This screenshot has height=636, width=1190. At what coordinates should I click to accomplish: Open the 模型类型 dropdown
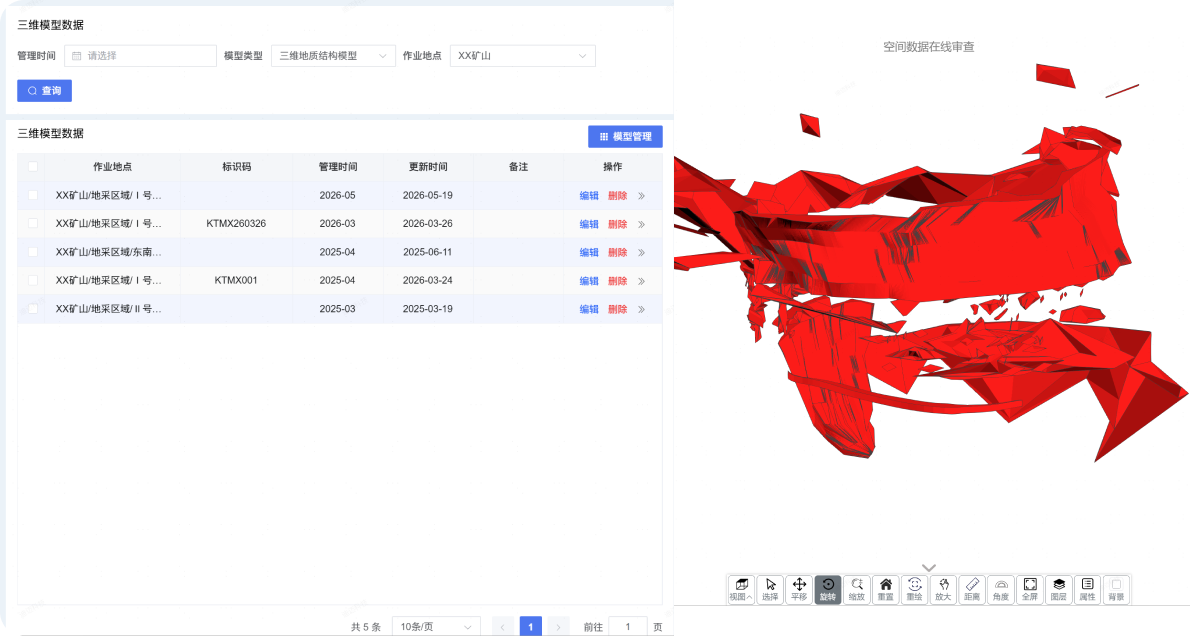(x=333, y=56)
